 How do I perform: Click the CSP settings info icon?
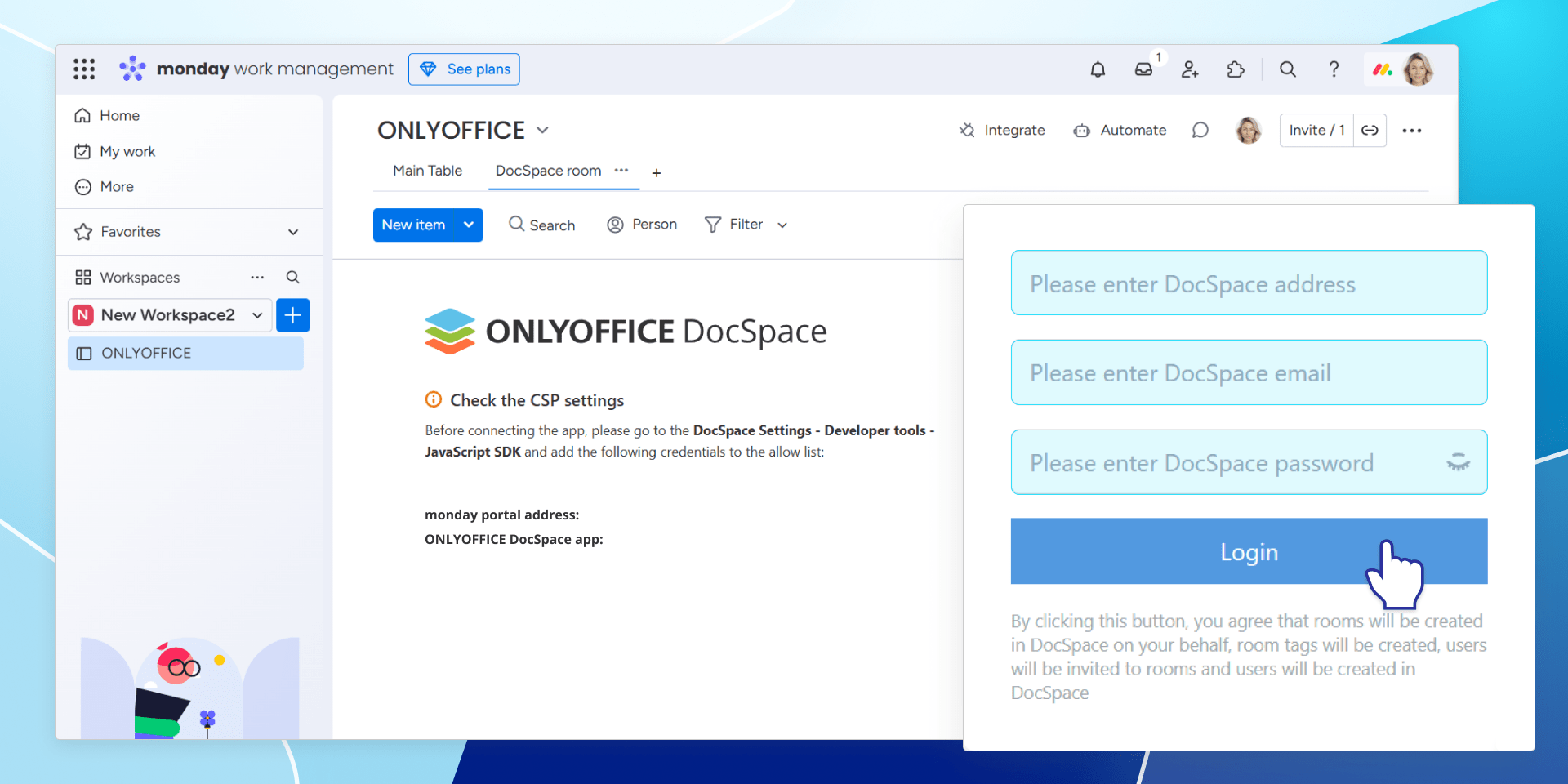(434, 400)
